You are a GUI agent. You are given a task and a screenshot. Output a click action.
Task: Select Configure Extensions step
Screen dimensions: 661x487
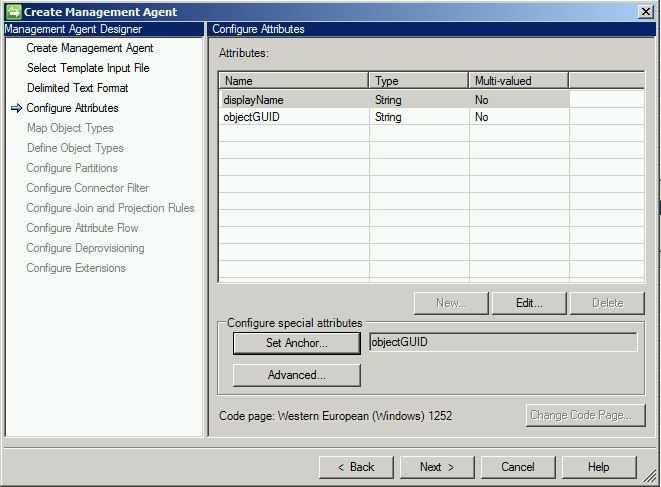tap(76, 268)
